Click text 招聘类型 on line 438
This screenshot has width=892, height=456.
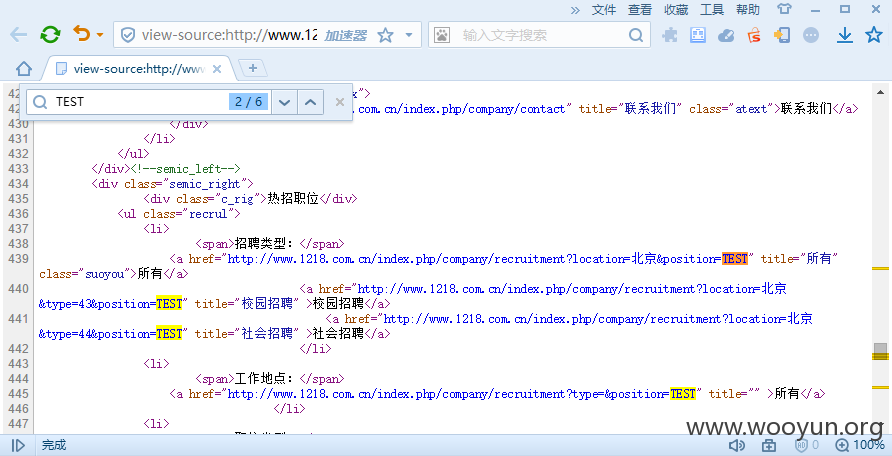[x=263, y=244]
